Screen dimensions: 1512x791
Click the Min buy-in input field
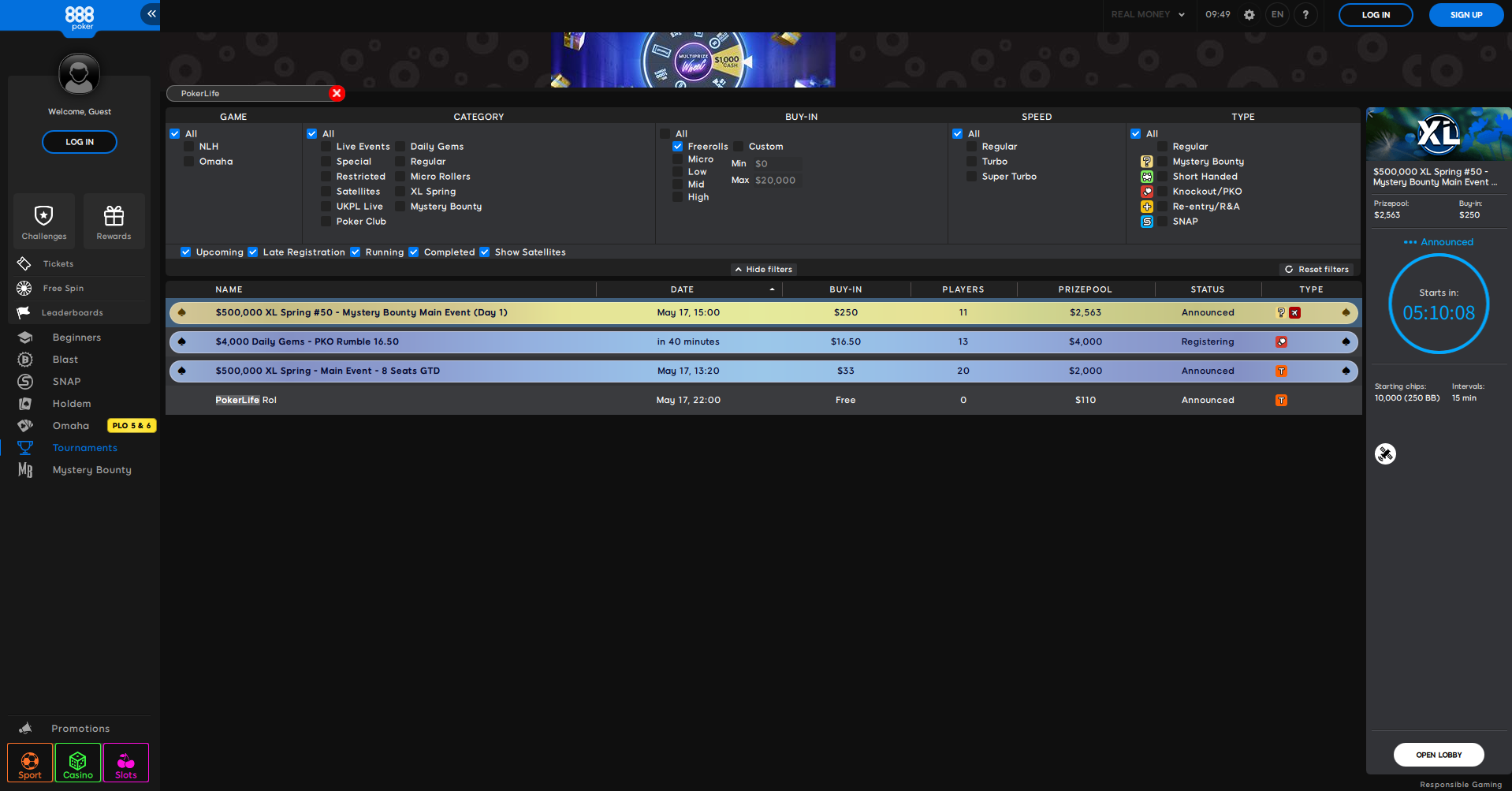(x=777, y=164)
